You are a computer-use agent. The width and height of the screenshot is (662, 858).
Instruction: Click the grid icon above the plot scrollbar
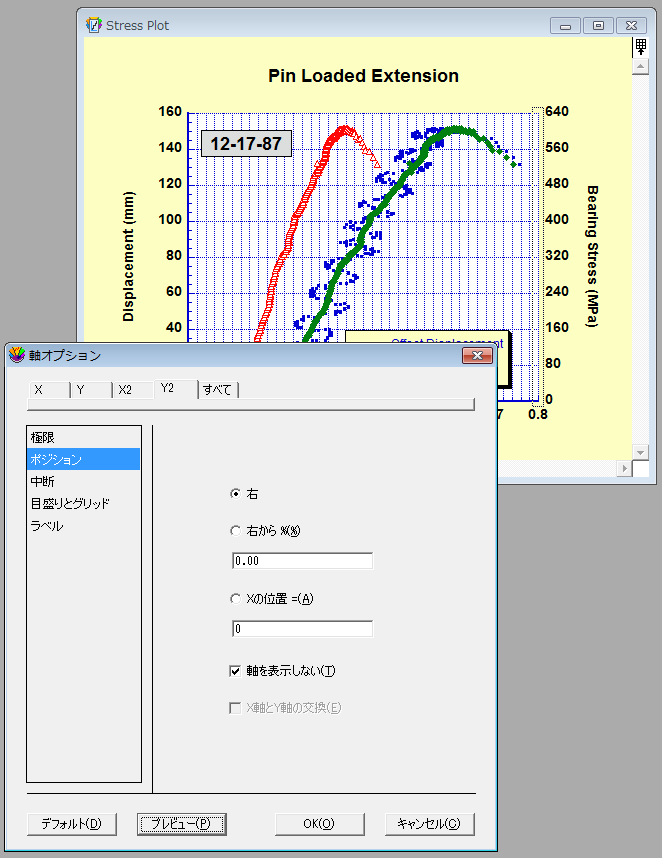tap(641, 47)
